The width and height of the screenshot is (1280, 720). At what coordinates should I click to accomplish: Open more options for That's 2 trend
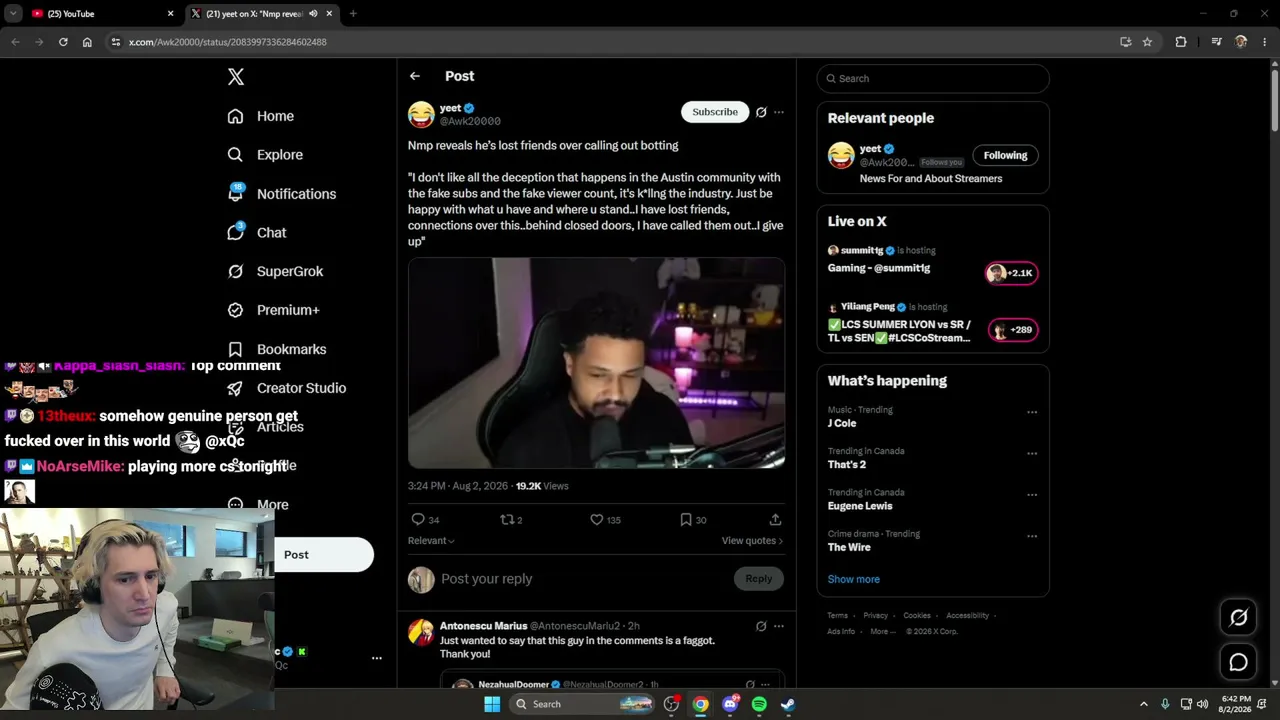click(x=1032, y=453)
